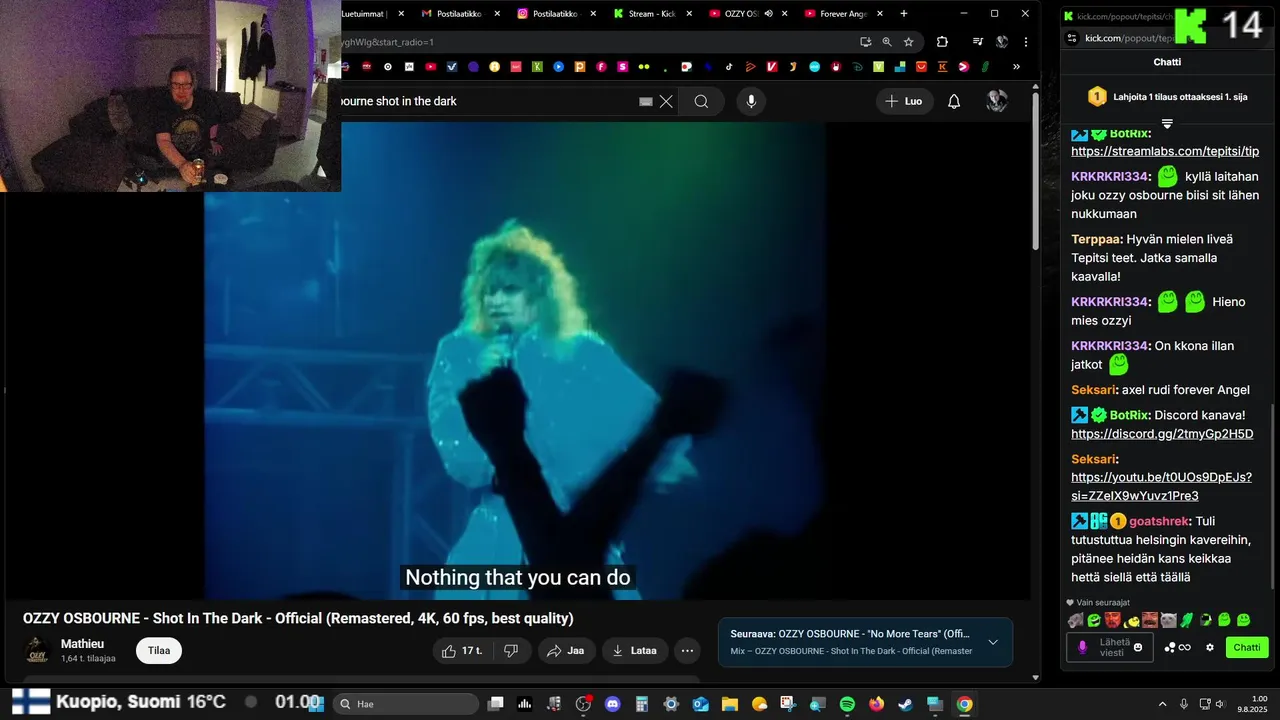The width and height of the screenshot is (1280, 720).
Task: Clear the YouTube search text
Action: (666, 101)
